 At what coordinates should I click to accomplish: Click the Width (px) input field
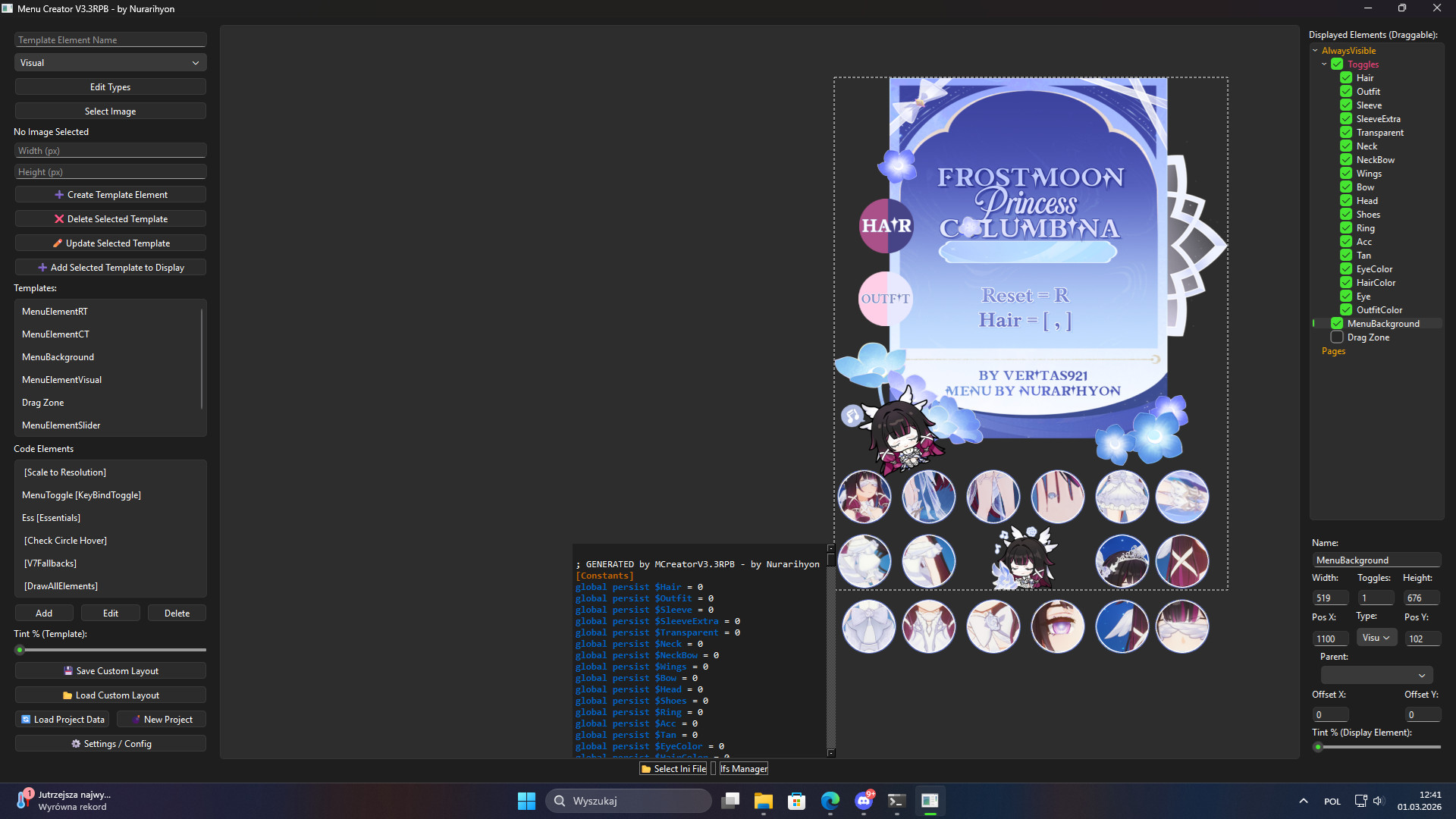pyautogui.click(x=110, y=151)
